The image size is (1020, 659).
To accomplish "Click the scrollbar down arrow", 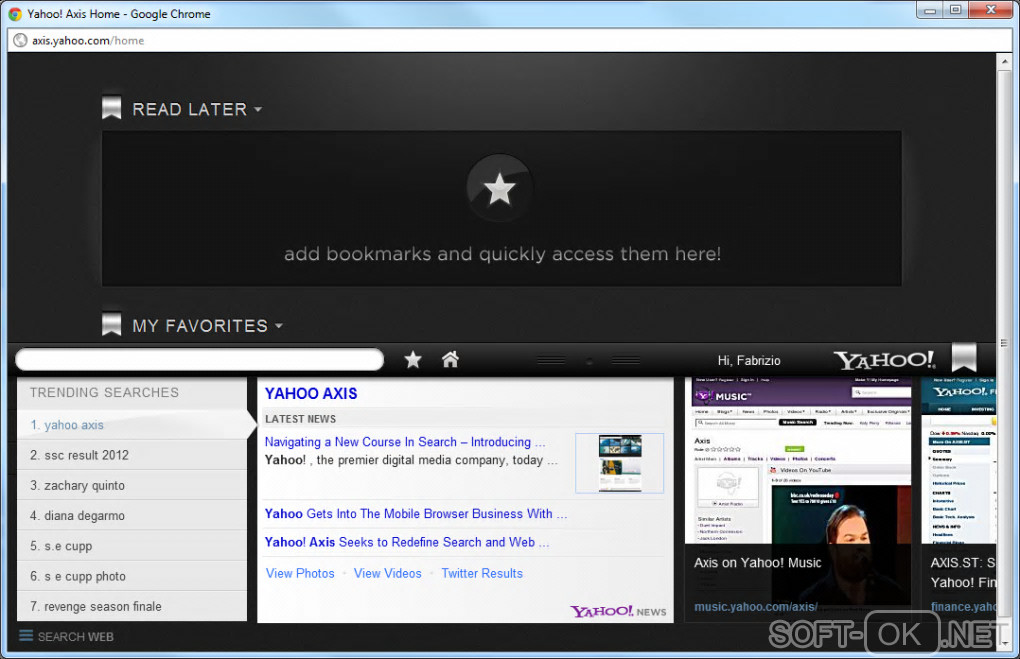I will click(x=1004, y=643).
